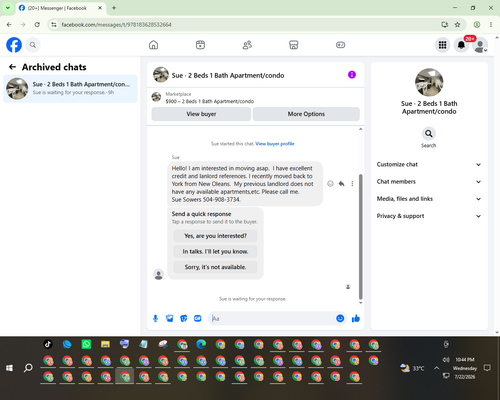Show hidden system tray icons
Screen dimensions: 500x400
click(436, 368)
